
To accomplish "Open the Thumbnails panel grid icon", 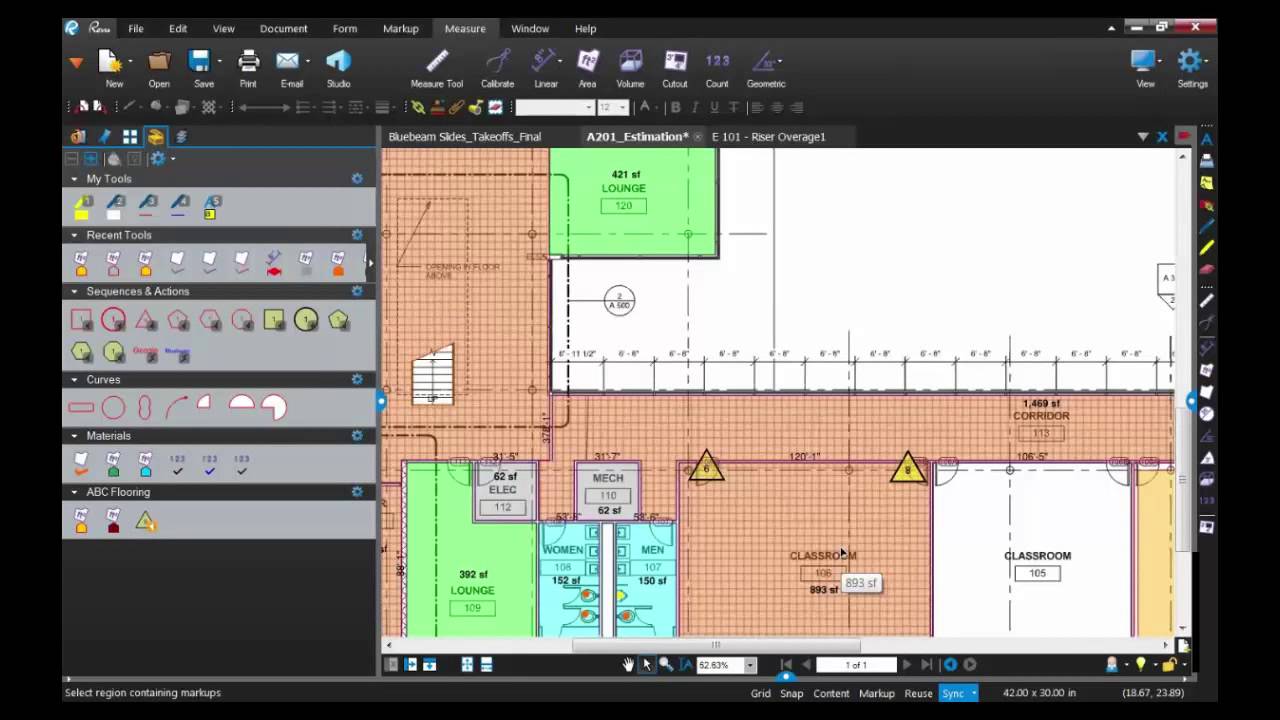I will pyautogui.click(x=130, y=137).
